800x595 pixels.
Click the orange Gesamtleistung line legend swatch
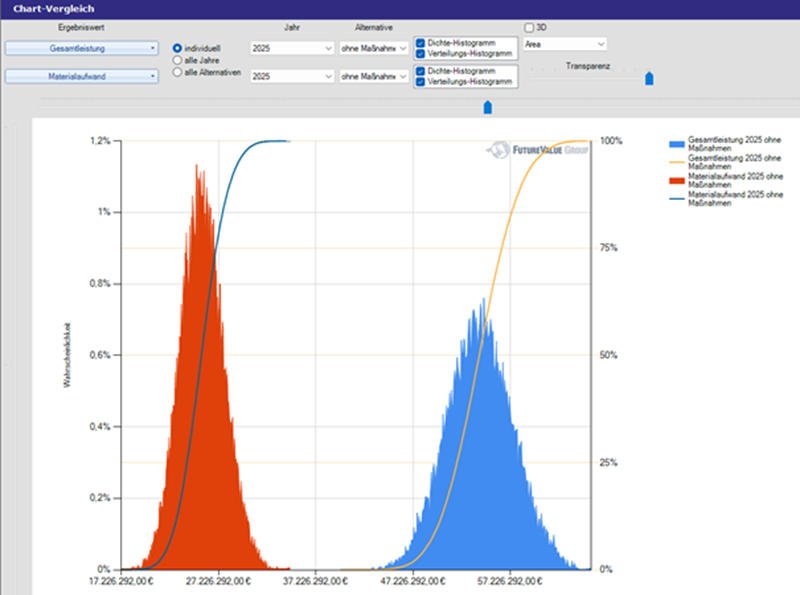pyautogui.click(x=677, y=162)
